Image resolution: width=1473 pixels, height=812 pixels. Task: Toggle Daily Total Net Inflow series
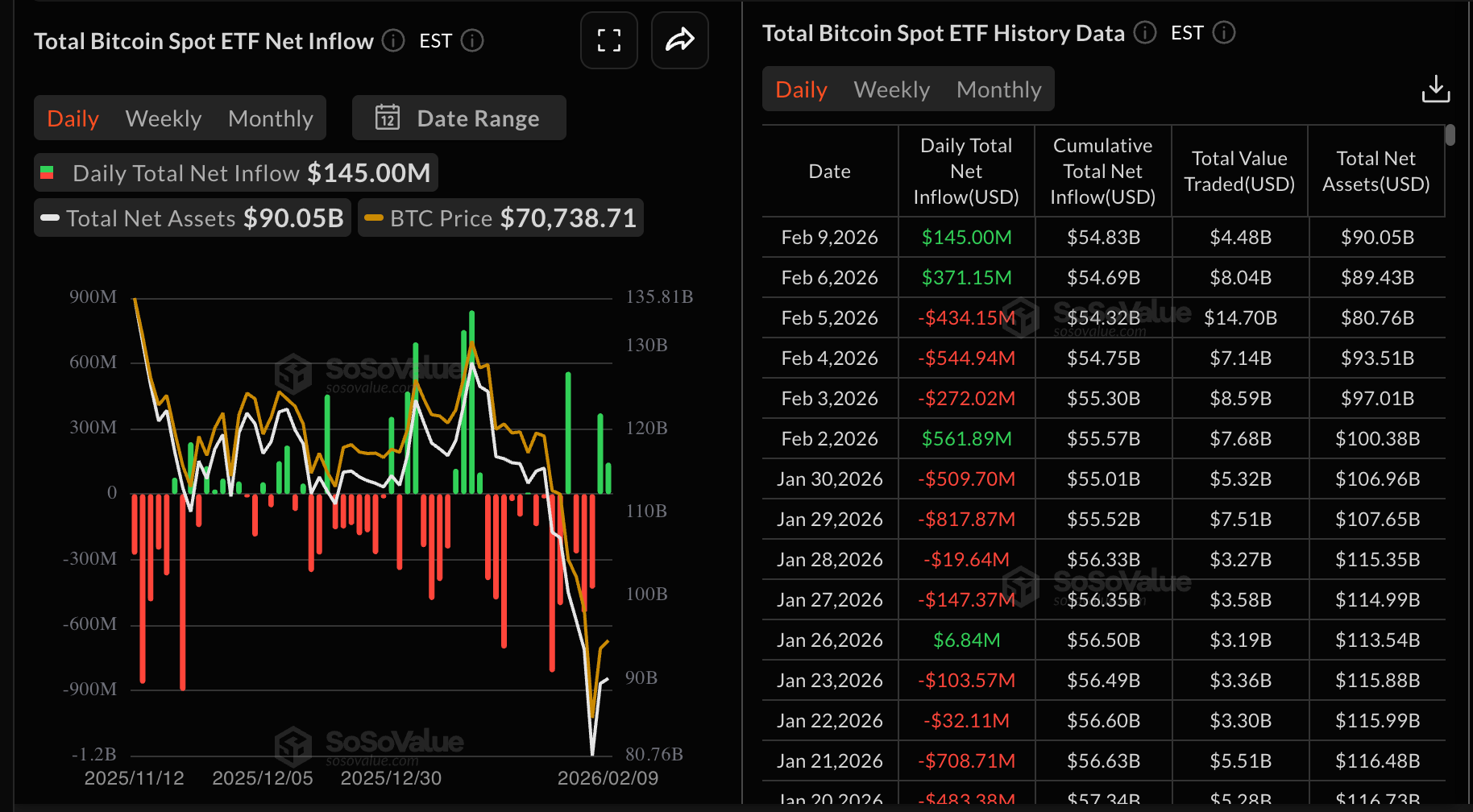tap(236, 172)
